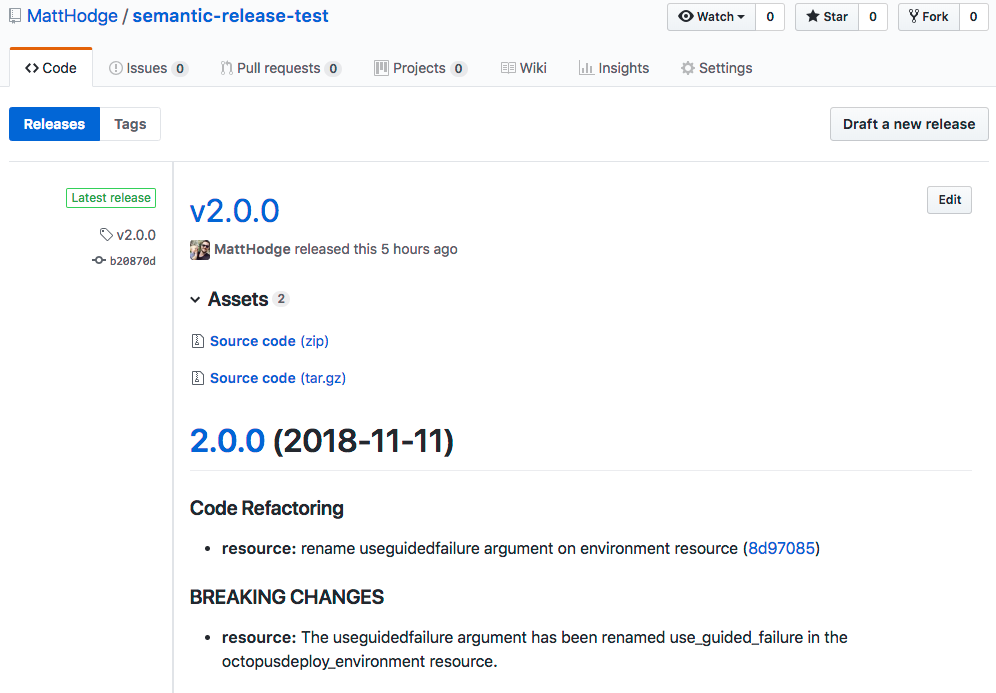
Task: Open the Source code (zip) download link
Action: tap(269, 341)
